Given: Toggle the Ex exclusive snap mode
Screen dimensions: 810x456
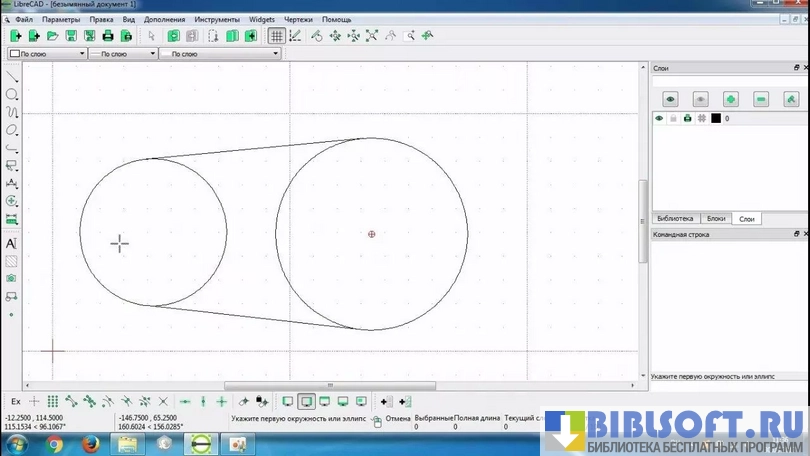Looking at the screenshot, I should [15, 401].
